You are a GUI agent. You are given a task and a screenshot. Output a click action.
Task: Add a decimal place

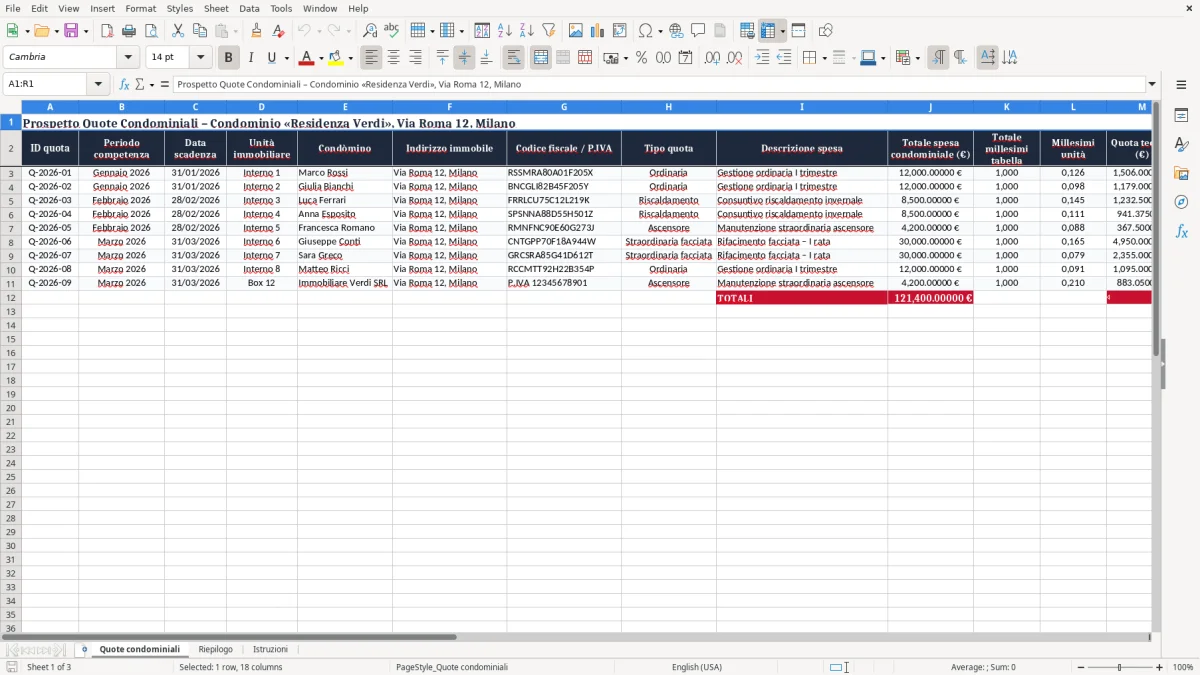tap(712, 58)
